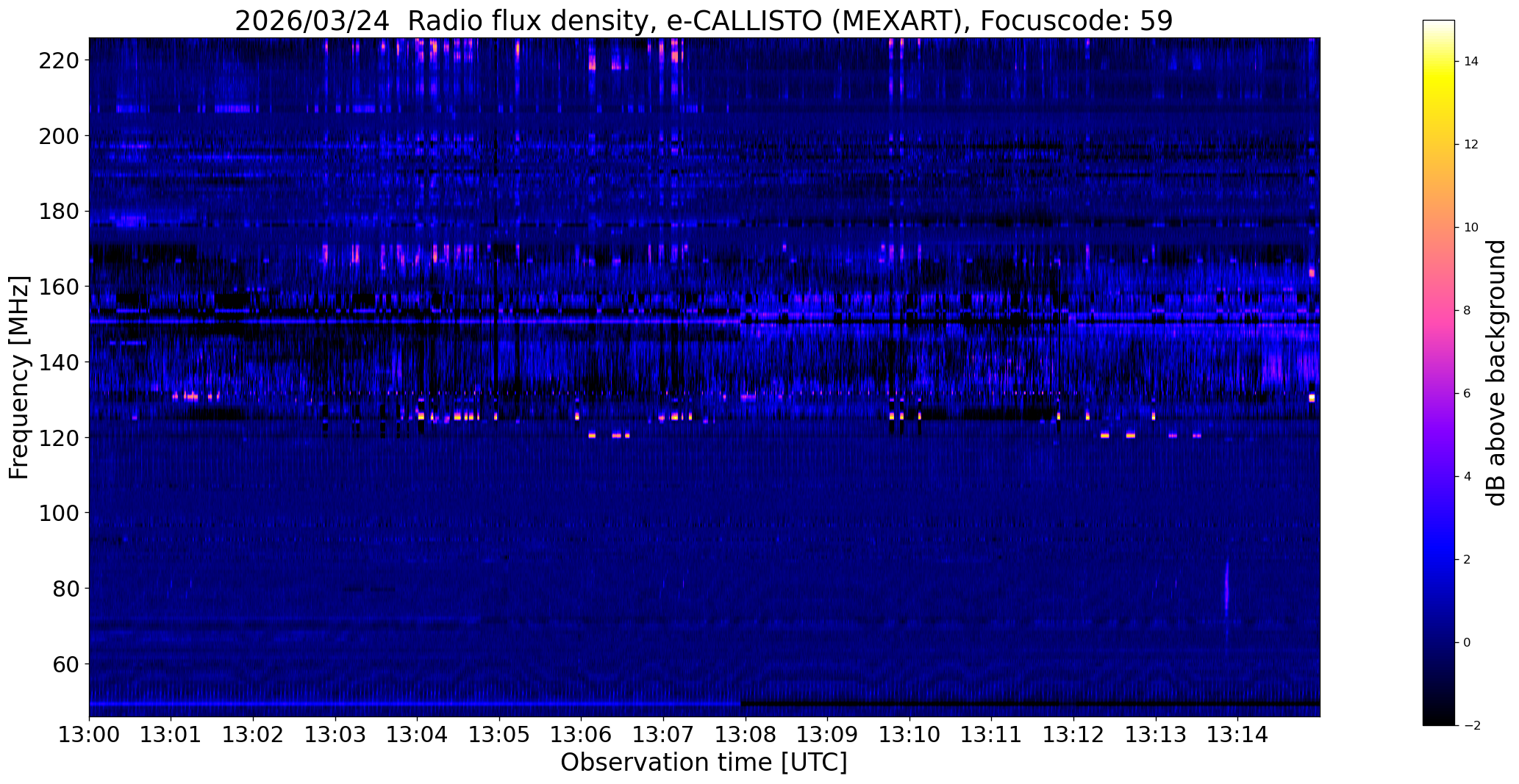Click the "dB above background" colorbar label
Viewport: 1519px width, 784px height.
pyautogui.click(x=1495, y=373)
